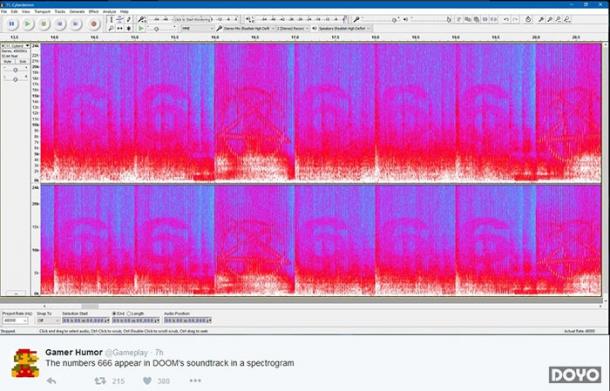Open the File menu
Viewport: 610px width, 391px height.
coord(4,12)
